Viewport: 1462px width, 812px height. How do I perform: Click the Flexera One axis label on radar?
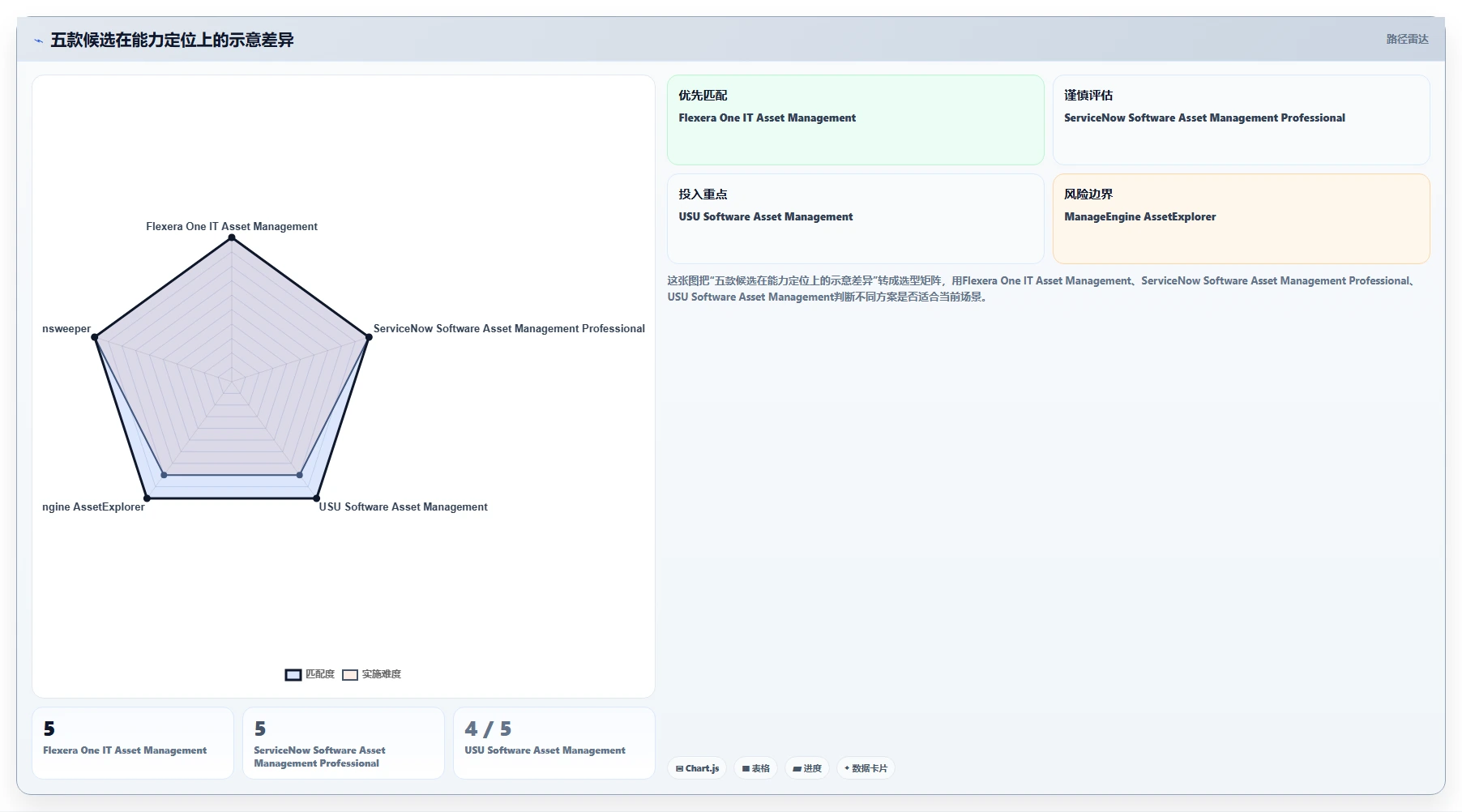pos(232,227)
